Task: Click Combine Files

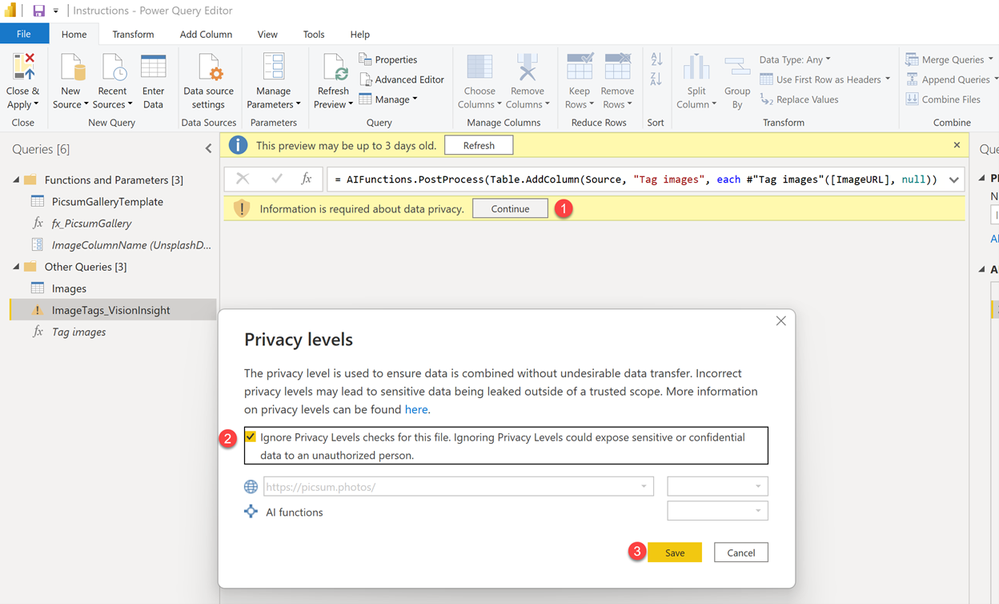Action: point(943,99)
